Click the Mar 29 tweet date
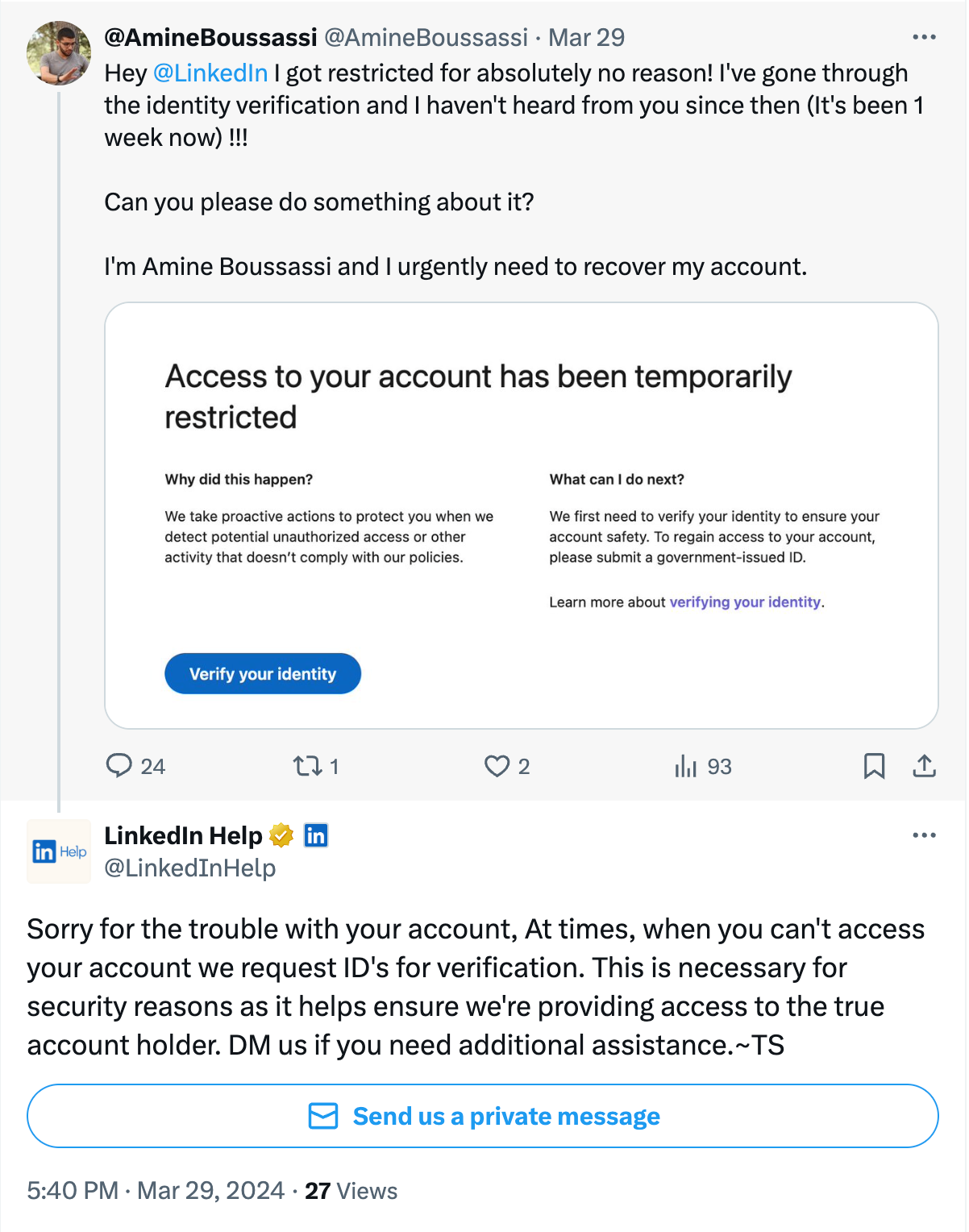The width and height of the screenshot is (969, 1232). 586,37
